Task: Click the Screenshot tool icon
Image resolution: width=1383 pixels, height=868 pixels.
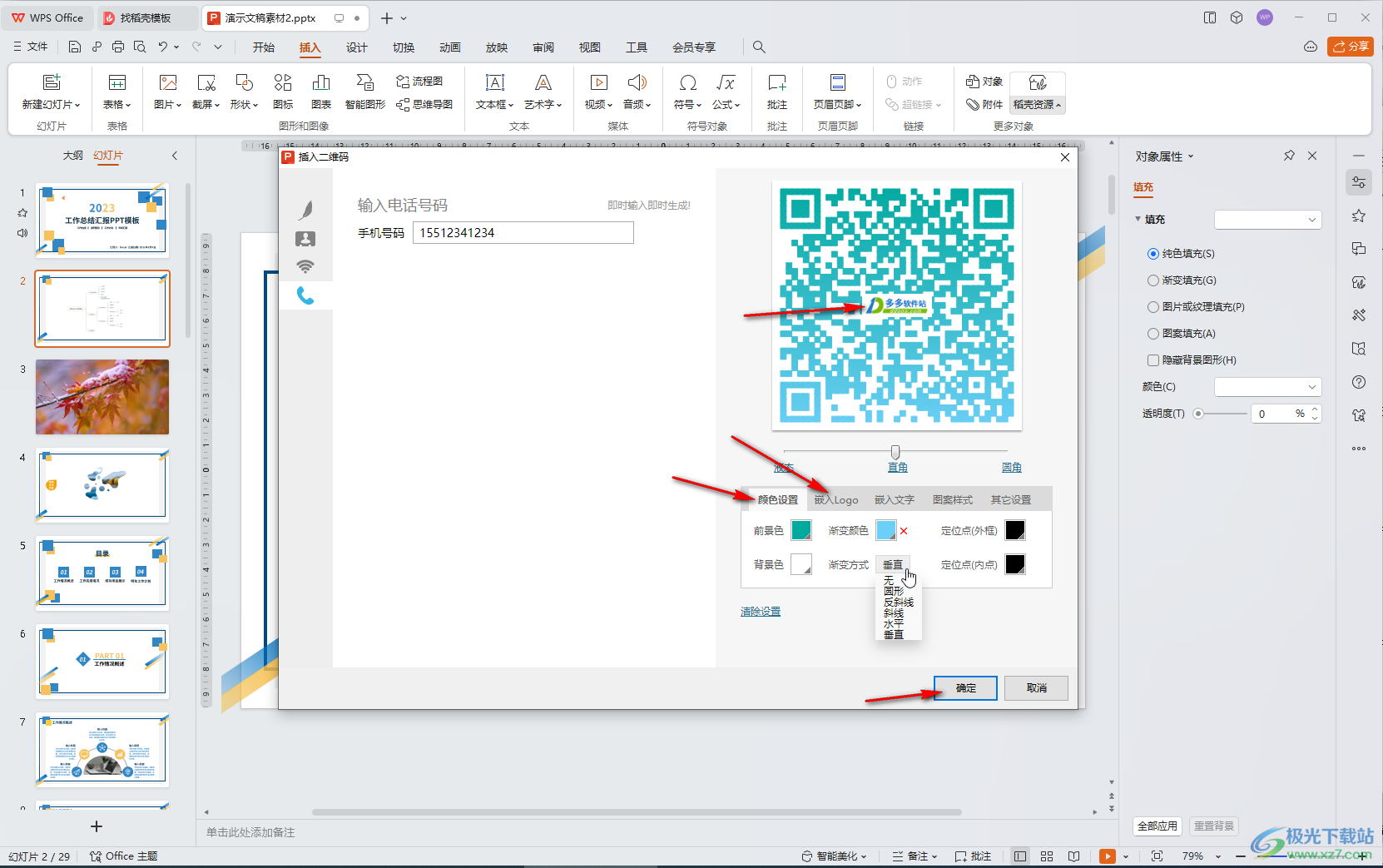Action: point(206,82)
